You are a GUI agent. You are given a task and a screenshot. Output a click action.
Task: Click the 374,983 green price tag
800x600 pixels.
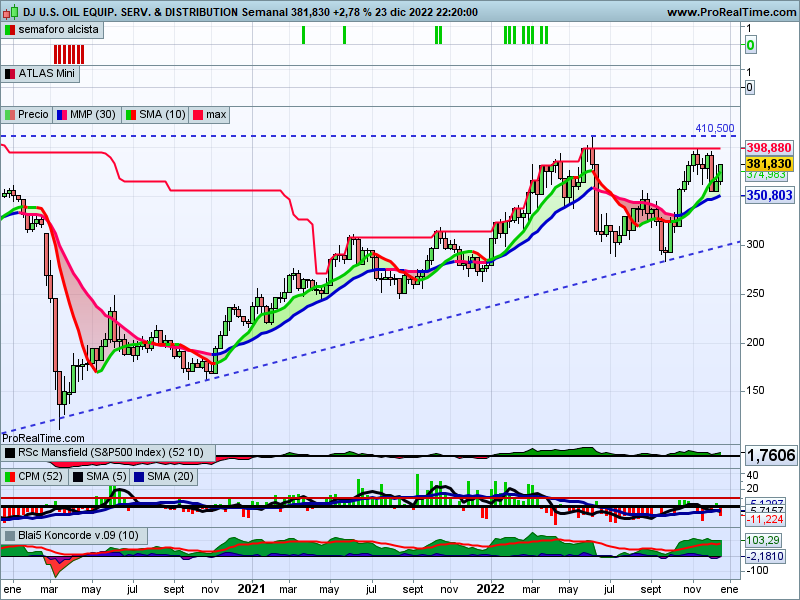tap(766, 175)
